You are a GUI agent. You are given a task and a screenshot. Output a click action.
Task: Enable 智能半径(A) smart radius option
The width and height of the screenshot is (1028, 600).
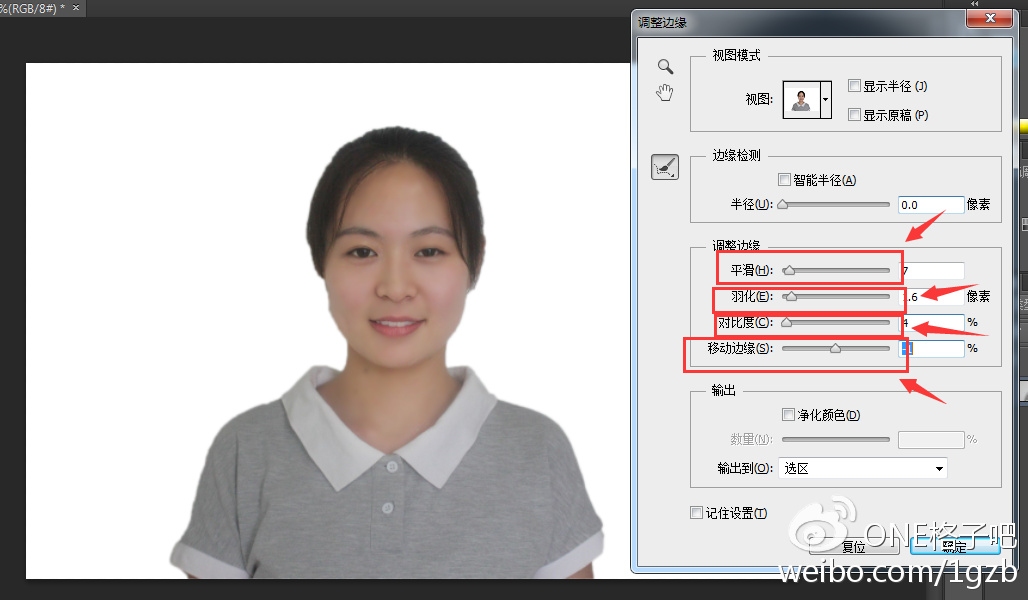[x=785, y=179]
